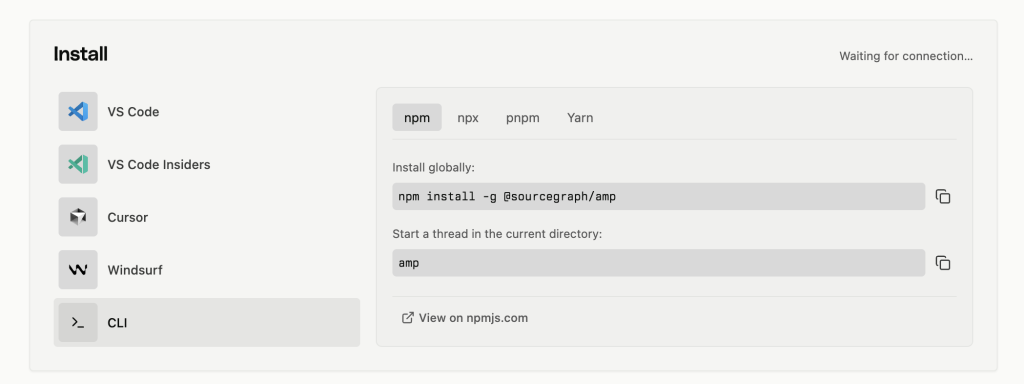
Task: Choose Windsurf from the editor list
Action: tap(206, 270)
